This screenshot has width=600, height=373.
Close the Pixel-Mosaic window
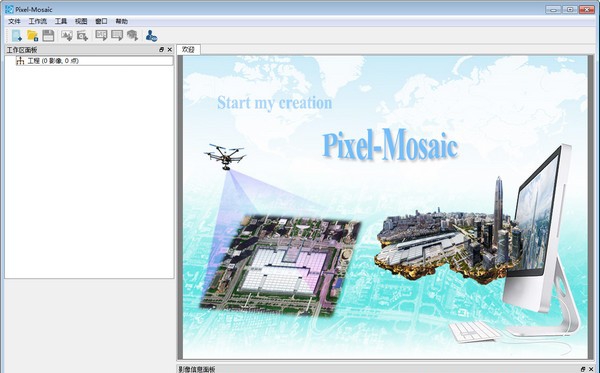click(x=587, y=9)
